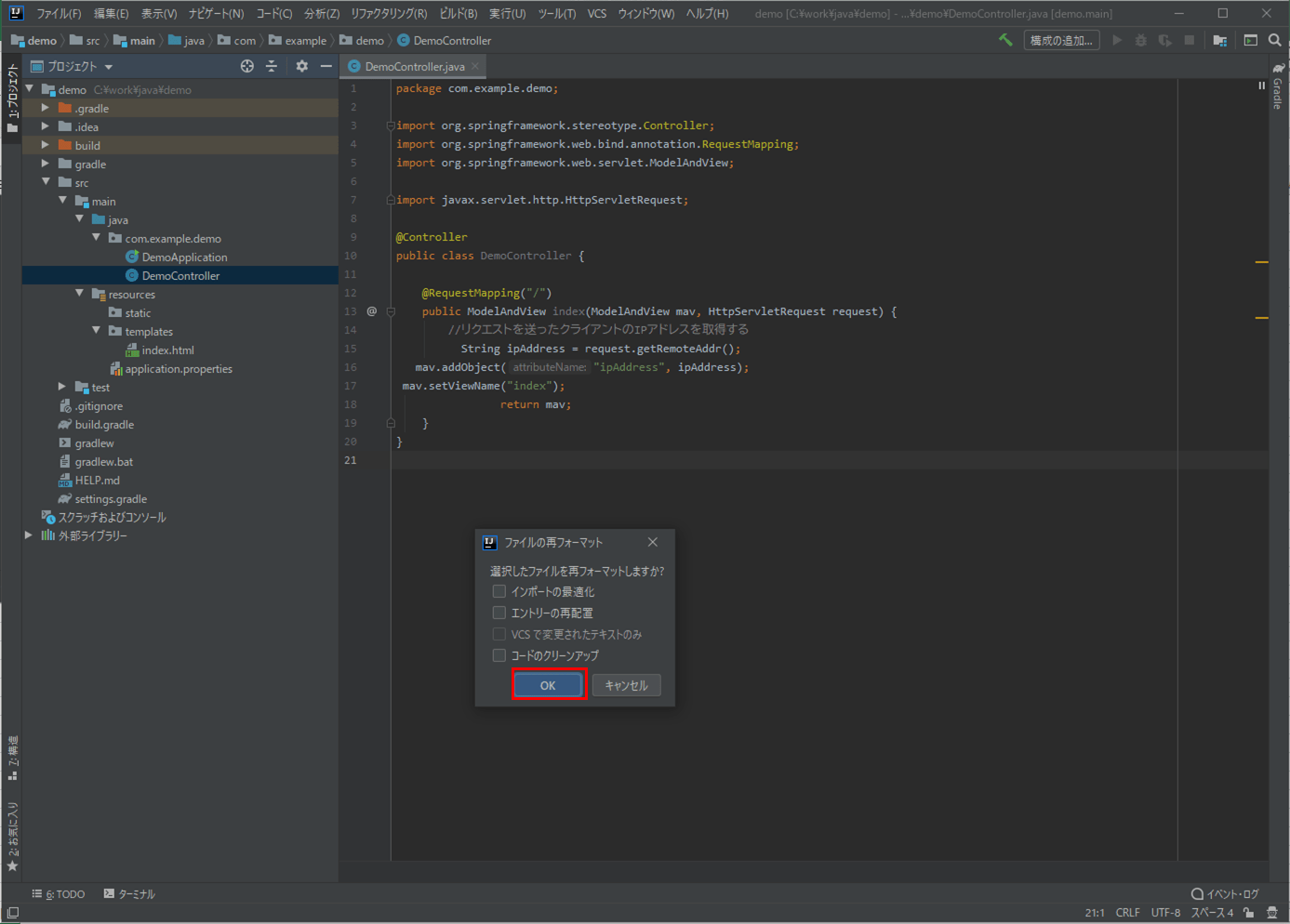Click the キャンセル button

point(626,685)
